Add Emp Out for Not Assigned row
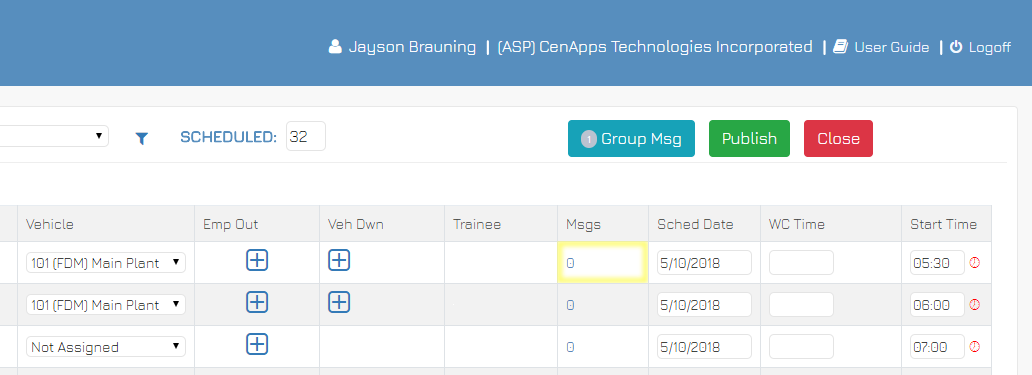This screenshot has height=375, width=1032. (x=257, y=344)
